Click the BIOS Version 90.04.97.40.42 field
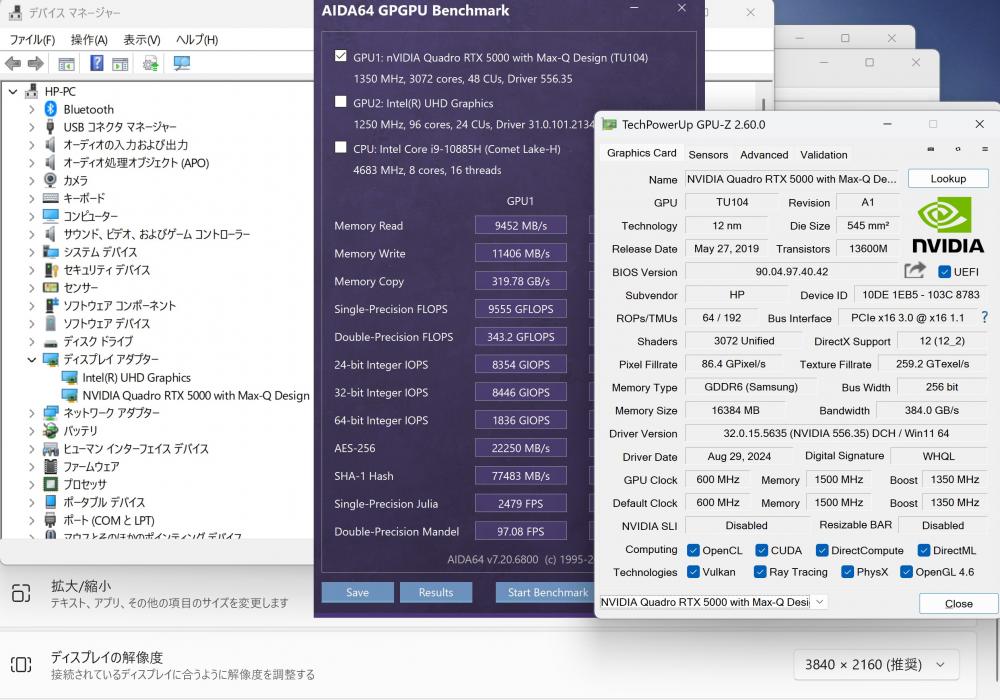Image resolution: width=1000 pixels, height=700 pixels. (791, 272)
